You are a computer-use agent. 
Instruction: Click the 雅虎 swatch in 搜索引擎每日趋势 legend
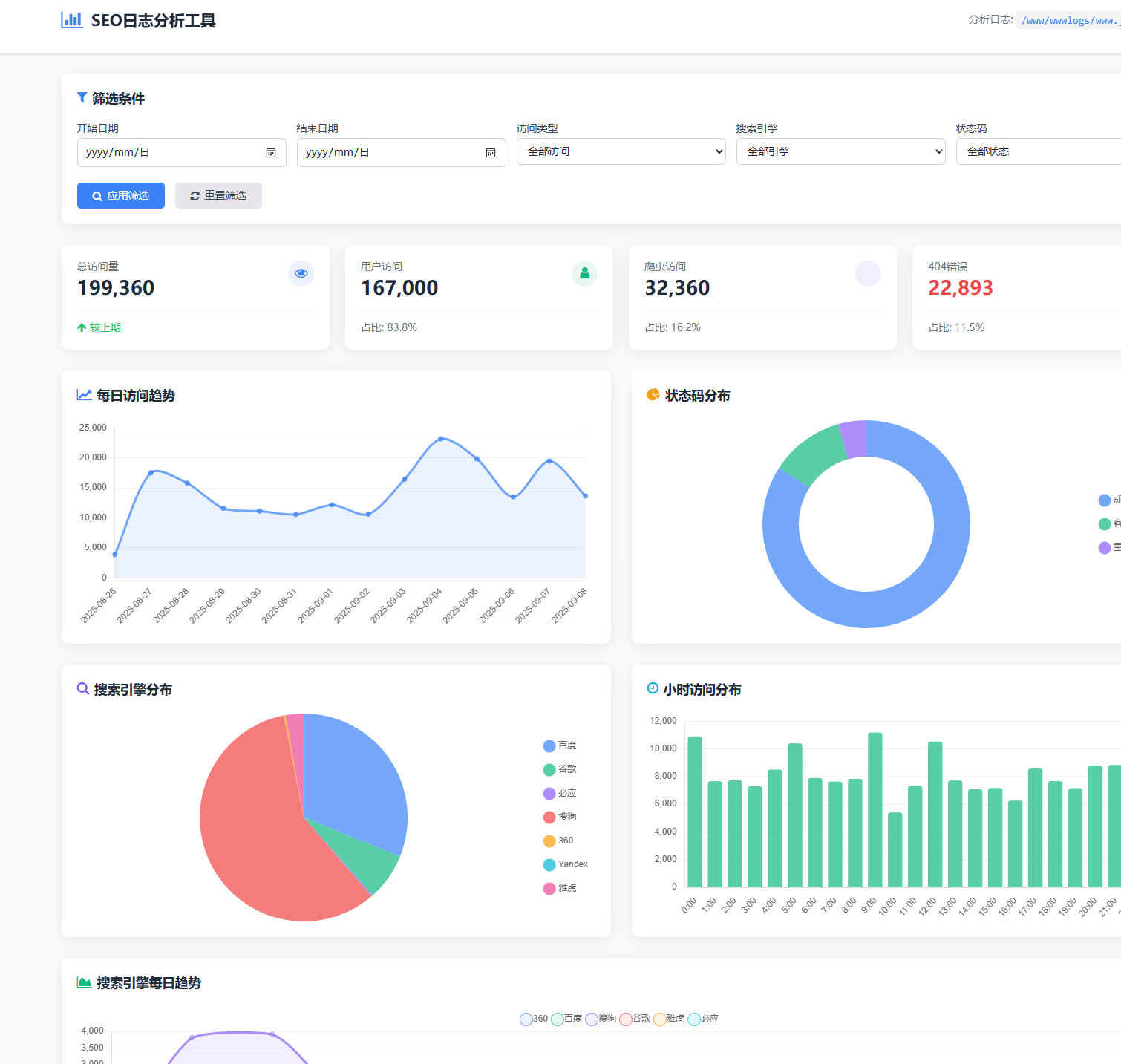(660, 1019)
